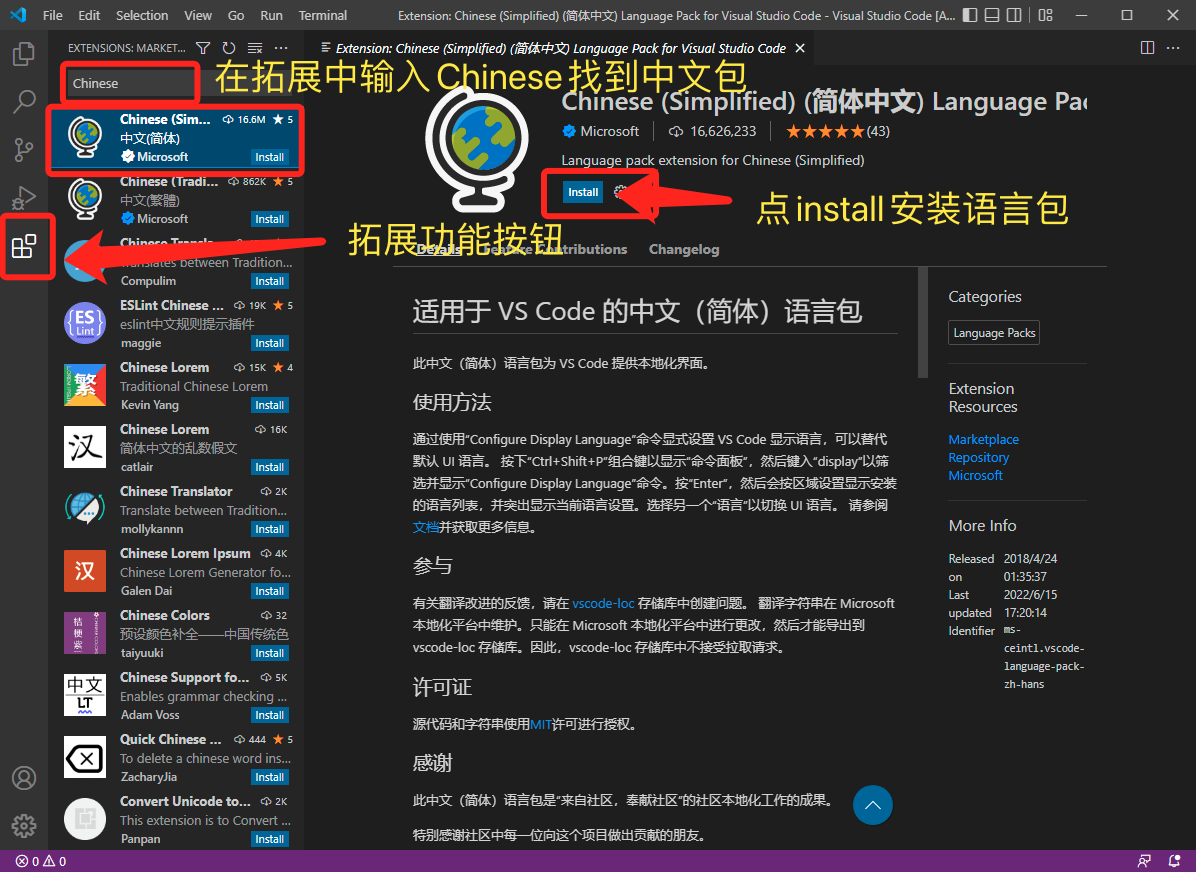This screenshot has width=1196, height=872.
Task: Open the Explorer view in activity bar
Action: [24, 53]
